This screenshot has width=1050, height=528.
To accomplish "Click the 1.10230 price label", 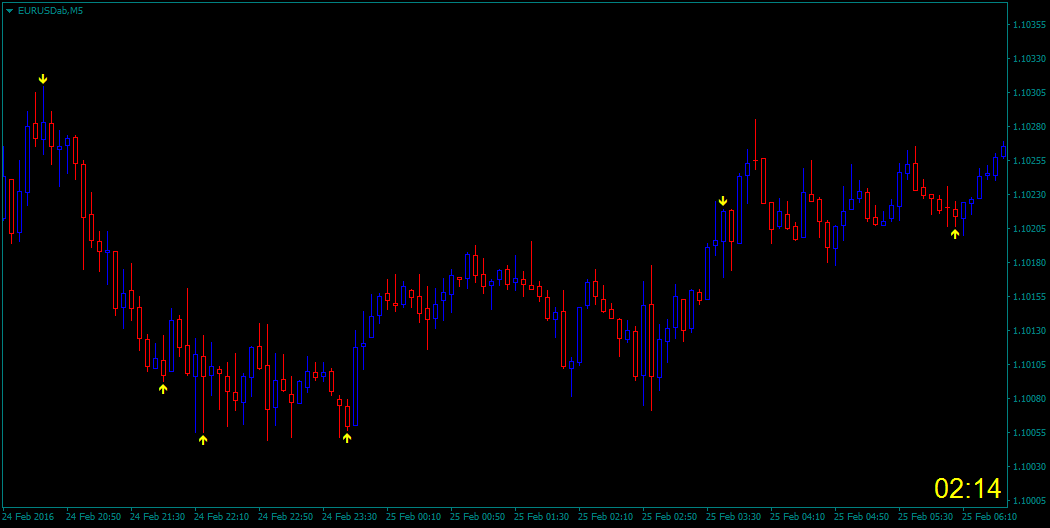I will coord(1031,195).
